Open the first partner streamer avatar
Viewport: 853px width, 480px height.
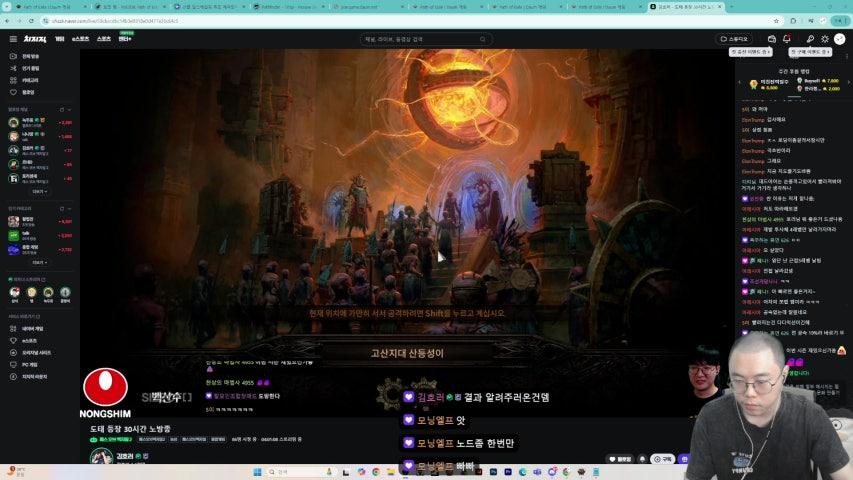[x=15, y=294]
